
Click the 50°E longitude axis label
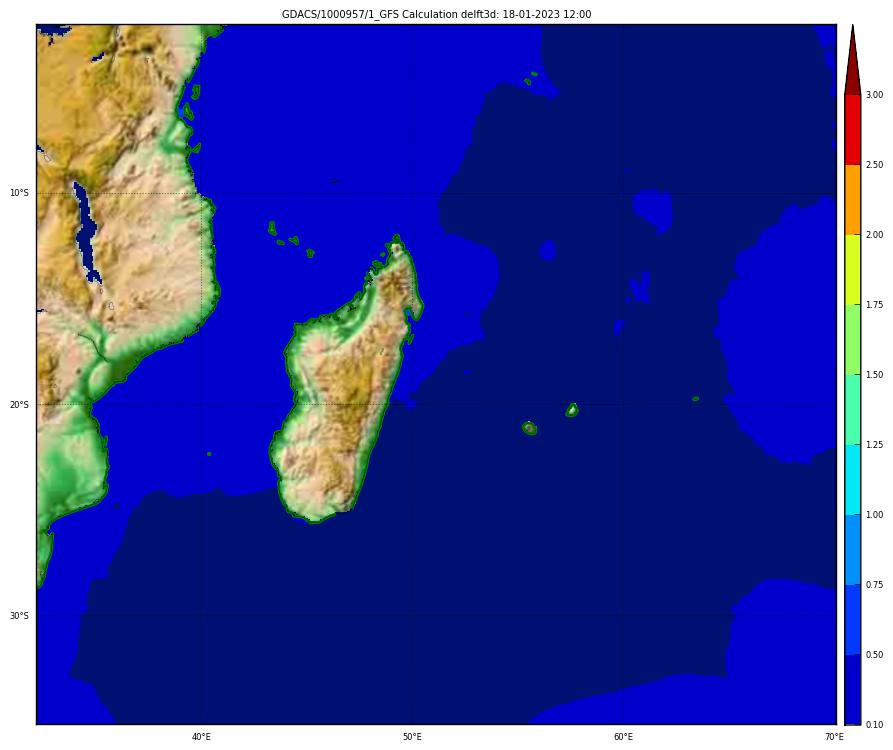[x=412, y=737]
